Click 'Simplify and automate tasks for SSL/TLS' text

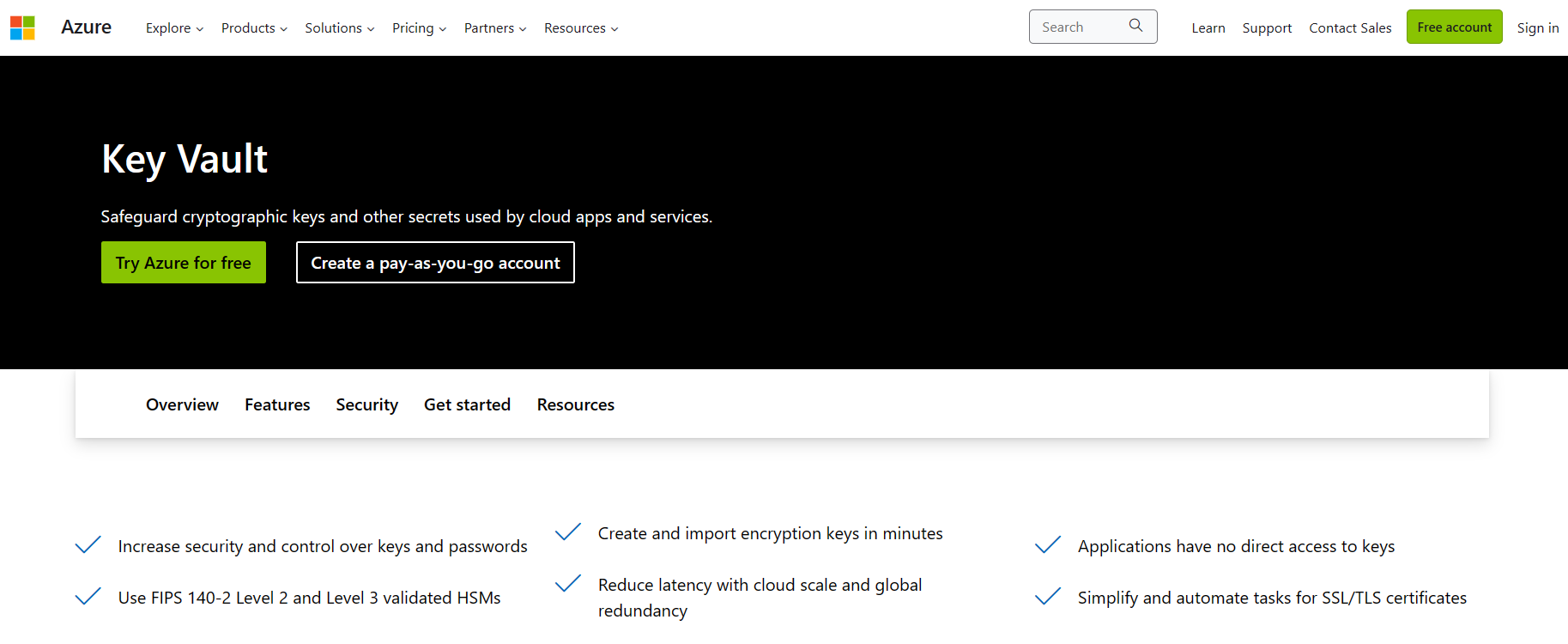click(x=1272, y=598)
